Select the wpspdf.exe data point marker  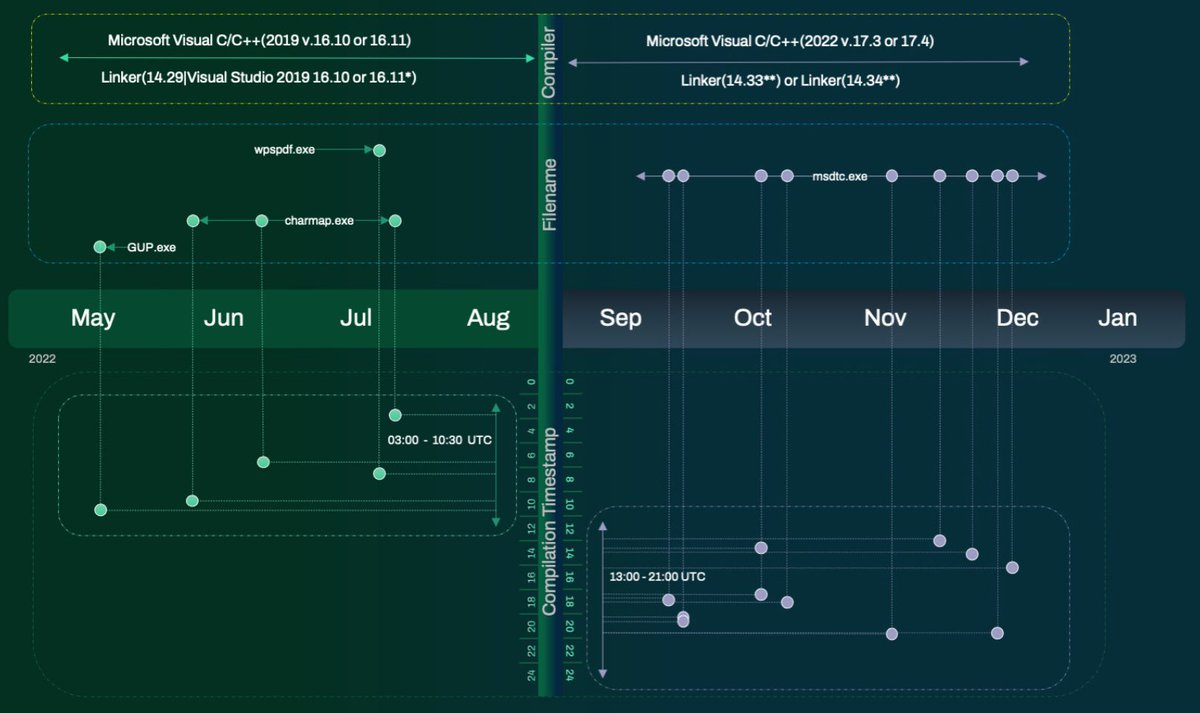[x=379, y=150]
